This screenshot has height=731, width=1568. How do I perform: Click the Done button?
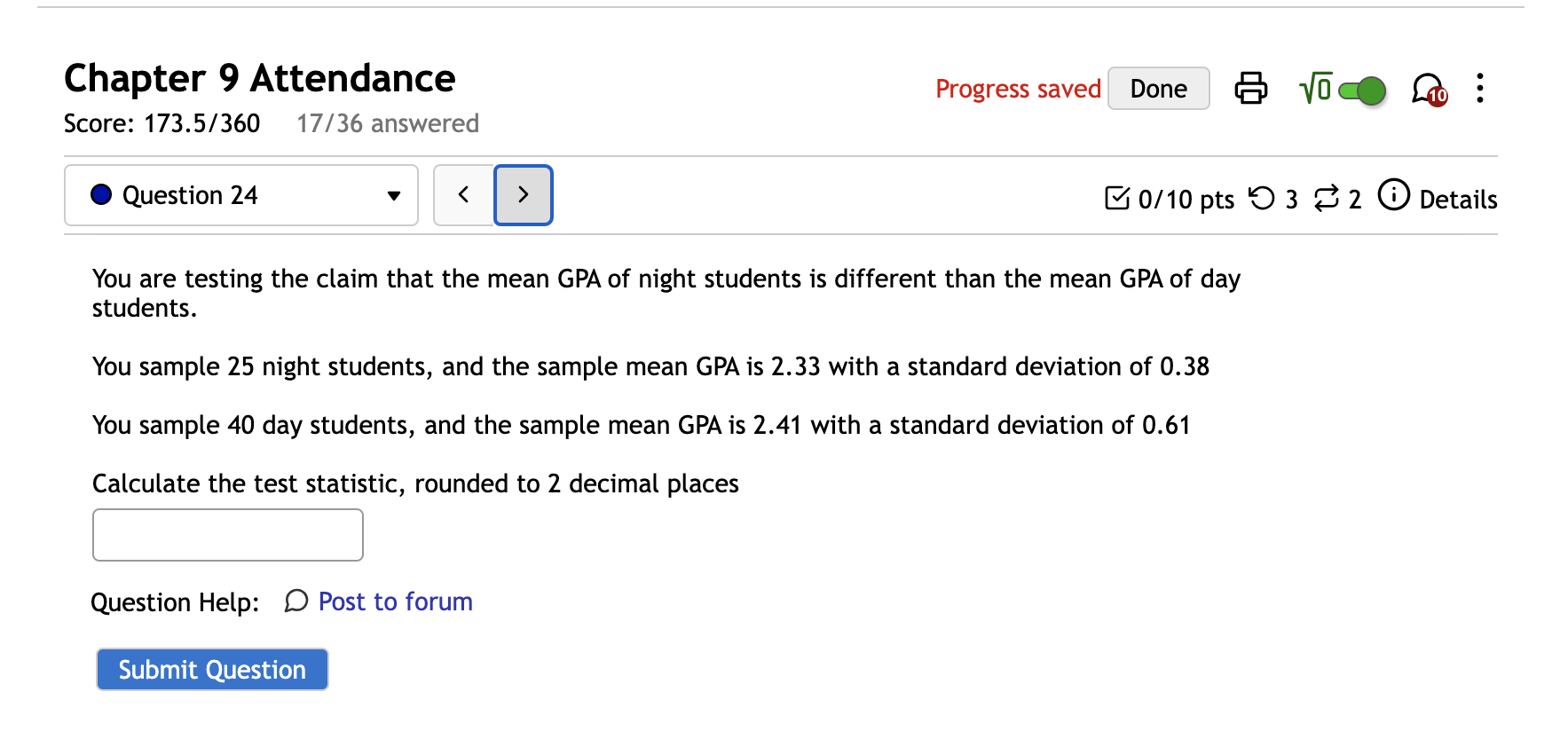point(1158,89)
